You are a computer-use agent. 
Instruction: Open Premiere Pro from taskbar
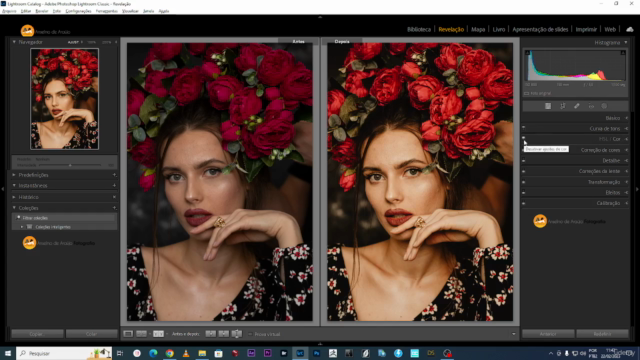[x=267, y=353]
